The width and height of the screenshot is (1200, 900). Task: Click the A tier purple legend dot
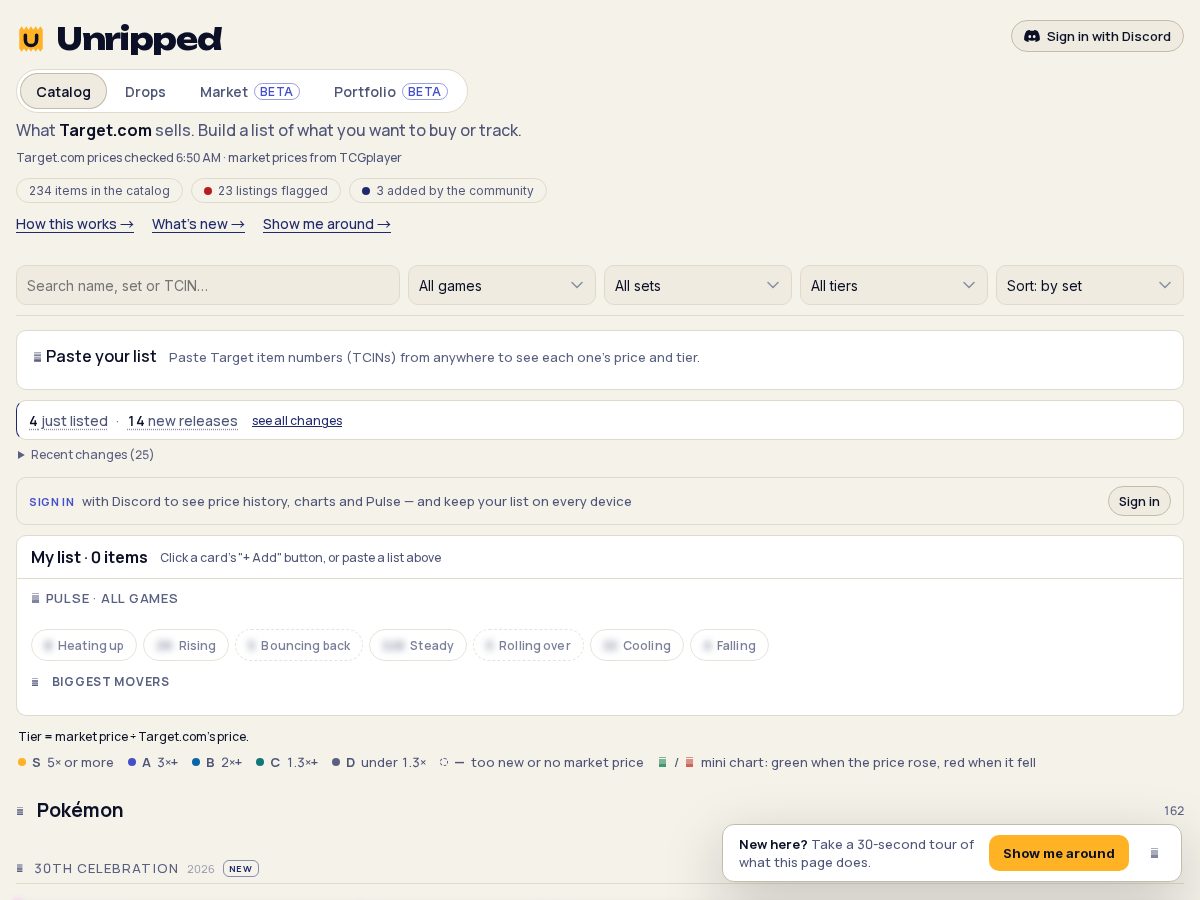pyautogui.click(x=132, y=762)
